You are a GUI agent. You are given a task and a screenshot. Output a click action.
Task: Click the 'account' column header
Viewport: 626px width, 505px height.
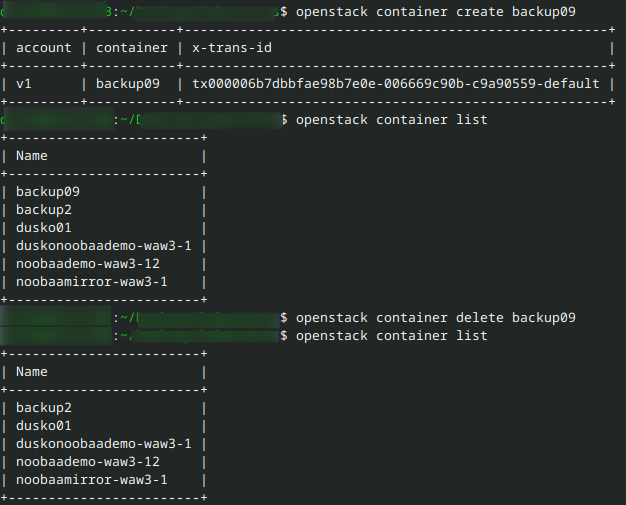pyautogui.click(x=44, y=48)
